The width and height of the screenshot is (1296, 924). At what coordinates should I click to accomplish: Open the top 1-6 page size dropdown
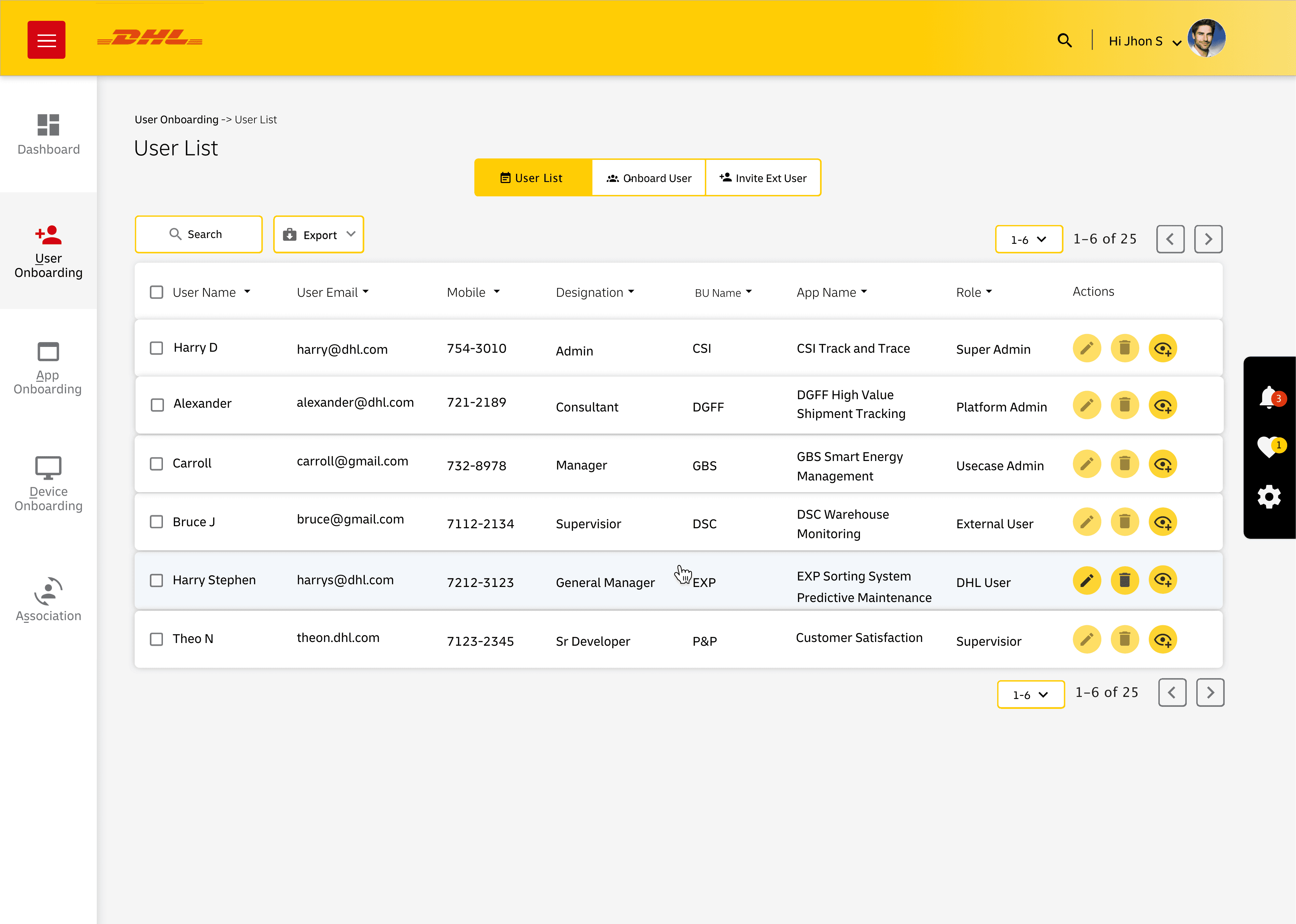point(1029,239)
